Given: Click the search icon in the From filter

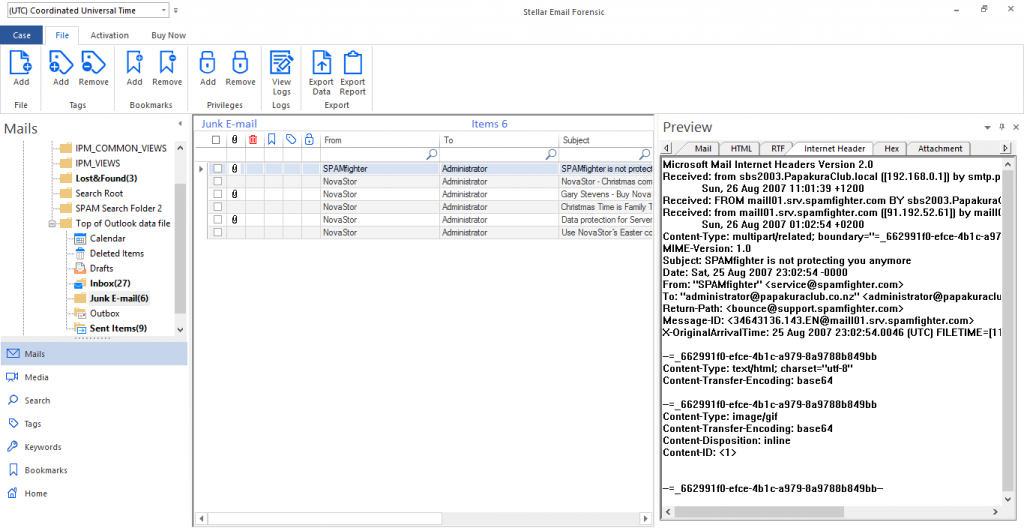Looking at the screenshot, I should click(x=432, y=154).
